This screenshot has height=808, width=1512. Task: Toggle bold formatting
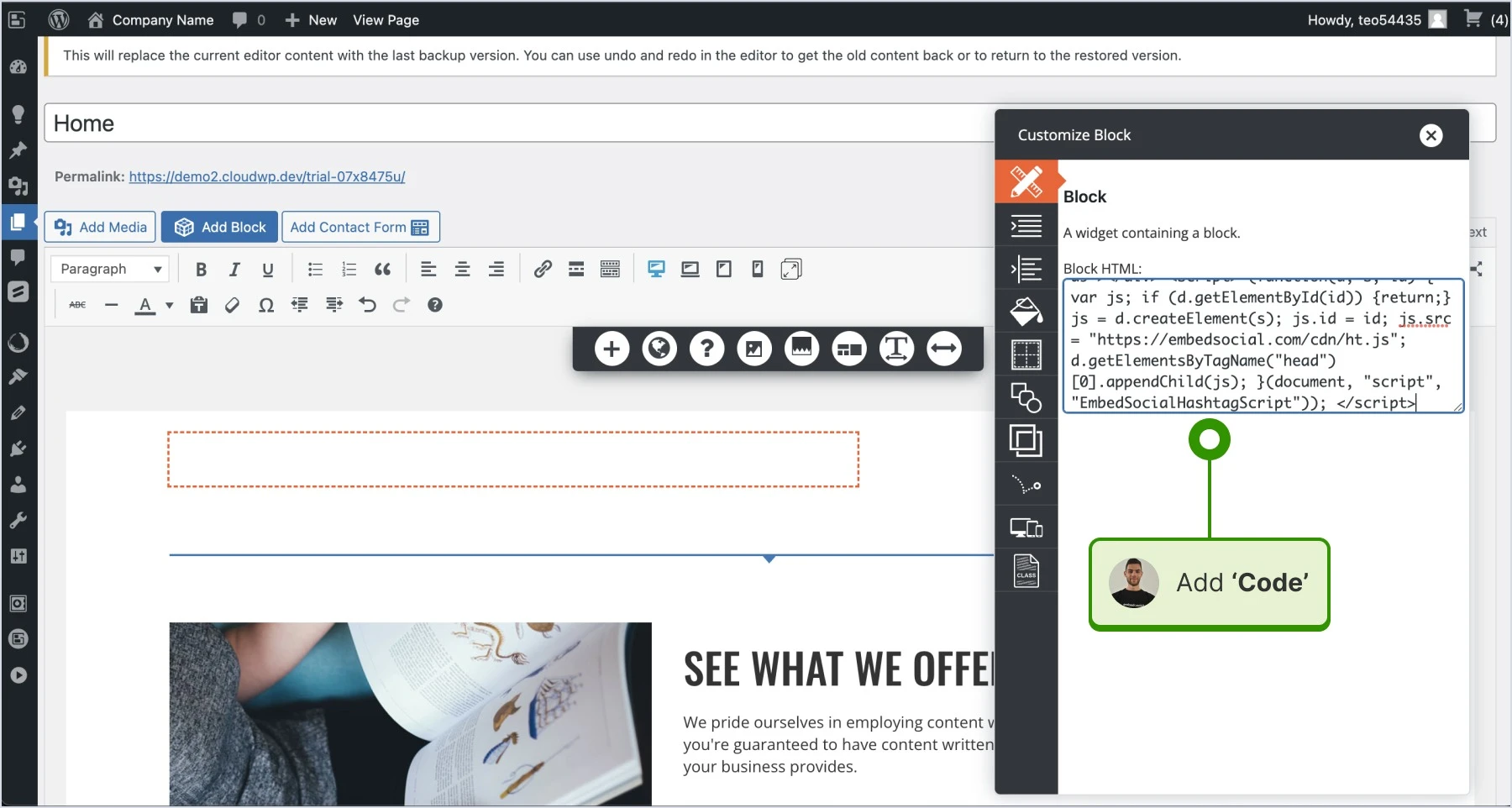tap(201, 269)
